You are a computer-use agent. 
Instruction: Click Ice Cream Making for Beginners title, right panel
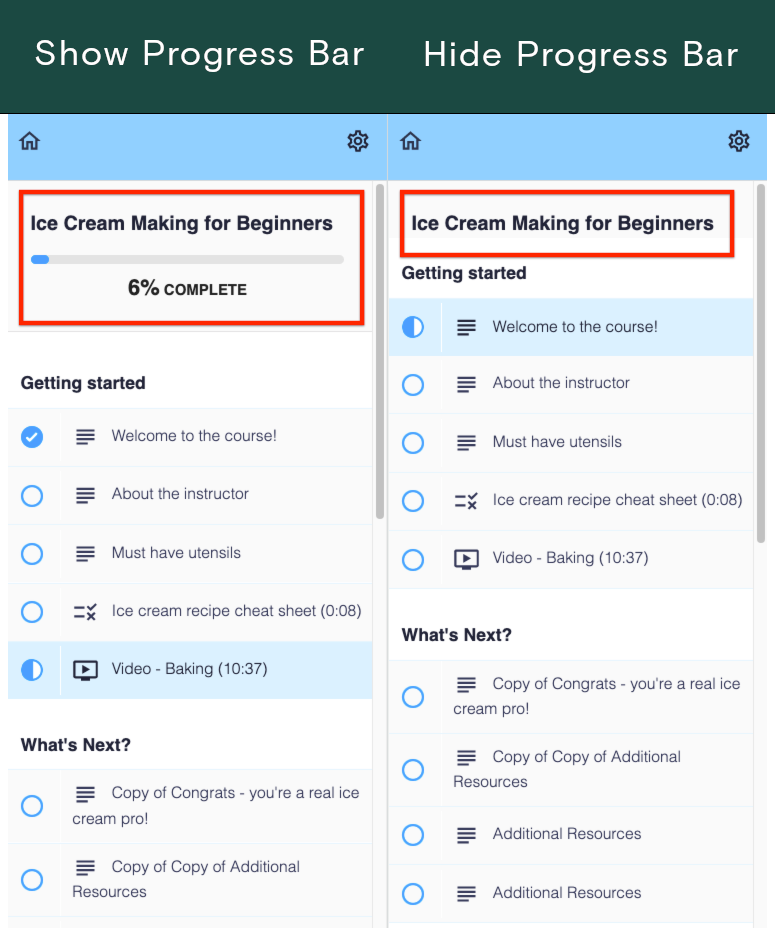[562, 223]
